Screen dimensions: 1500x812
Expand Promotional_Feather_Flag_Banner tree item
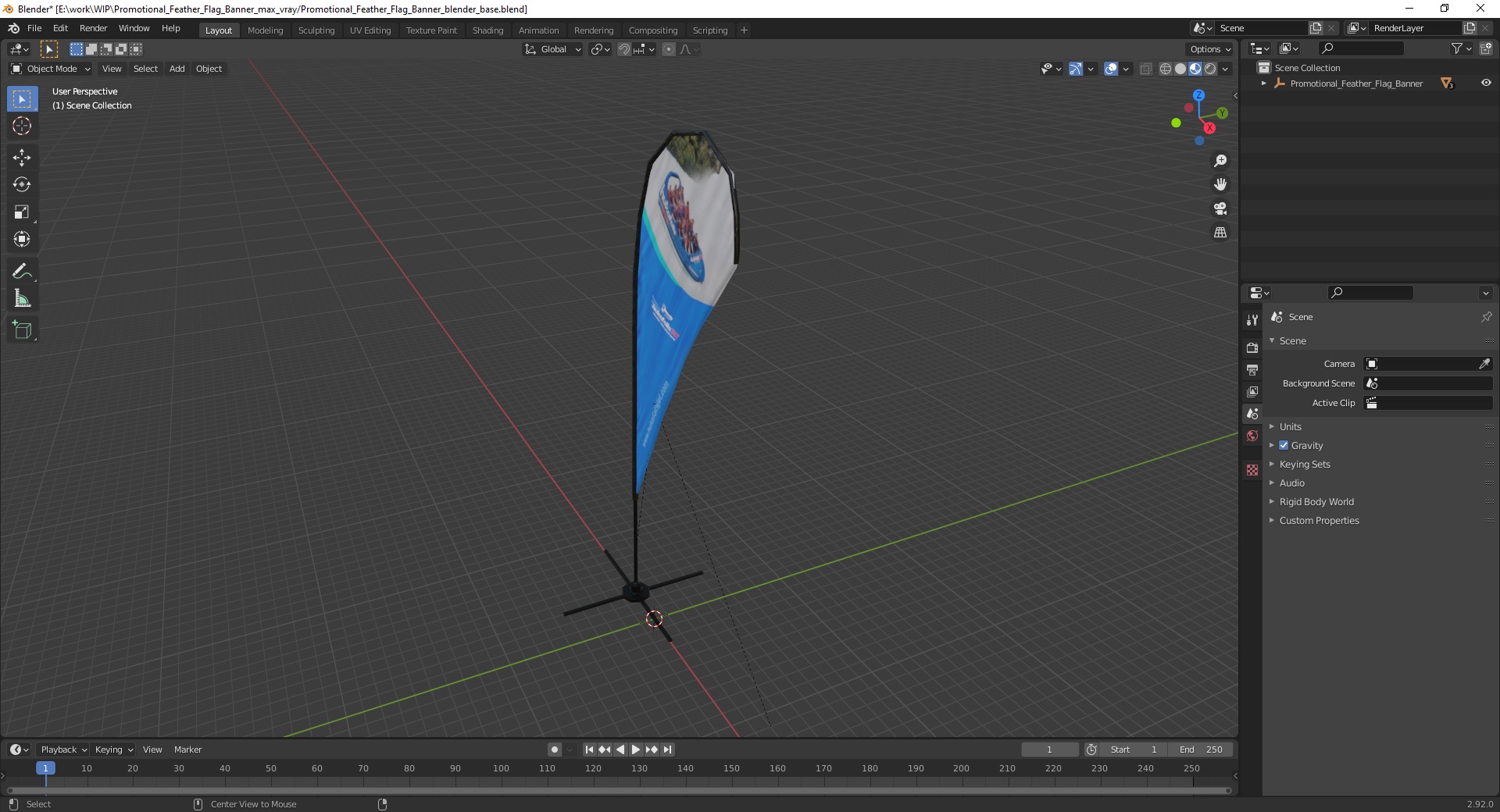tap(1264, 84)
